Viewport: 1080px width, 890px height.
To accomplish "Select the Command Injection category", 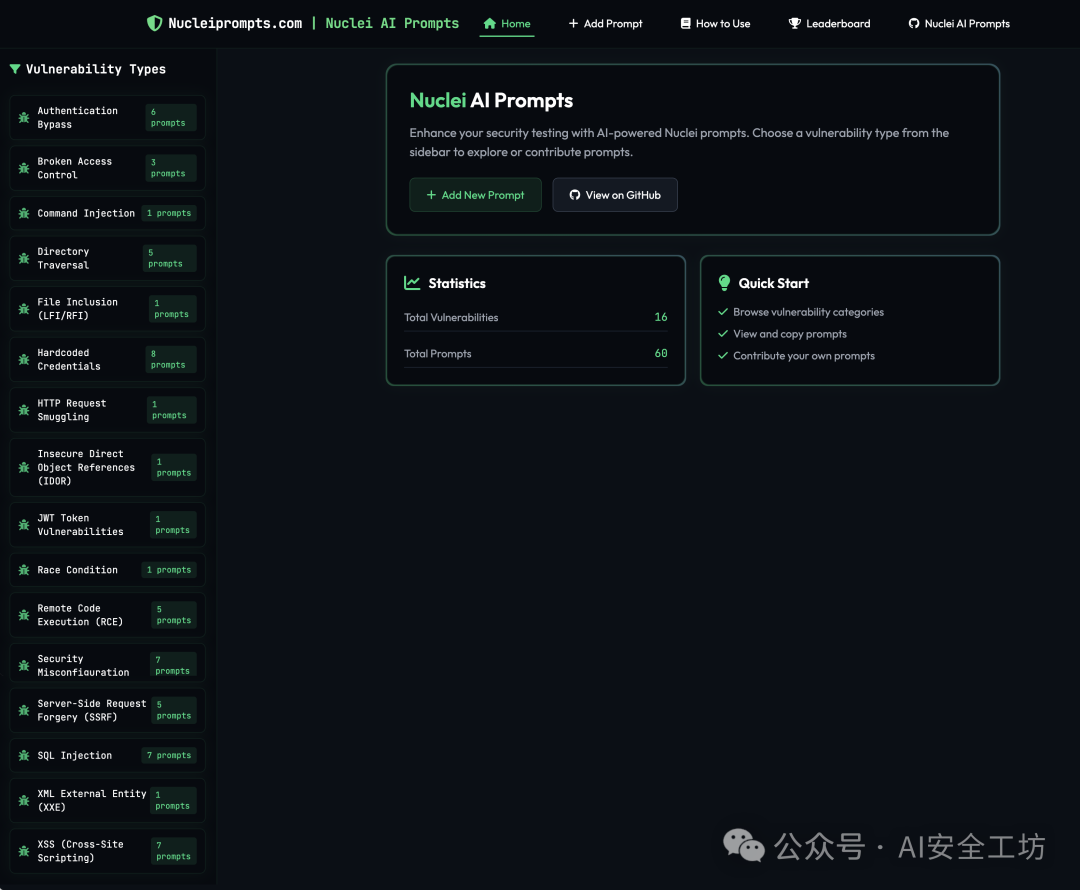I will tap(107, 214).
